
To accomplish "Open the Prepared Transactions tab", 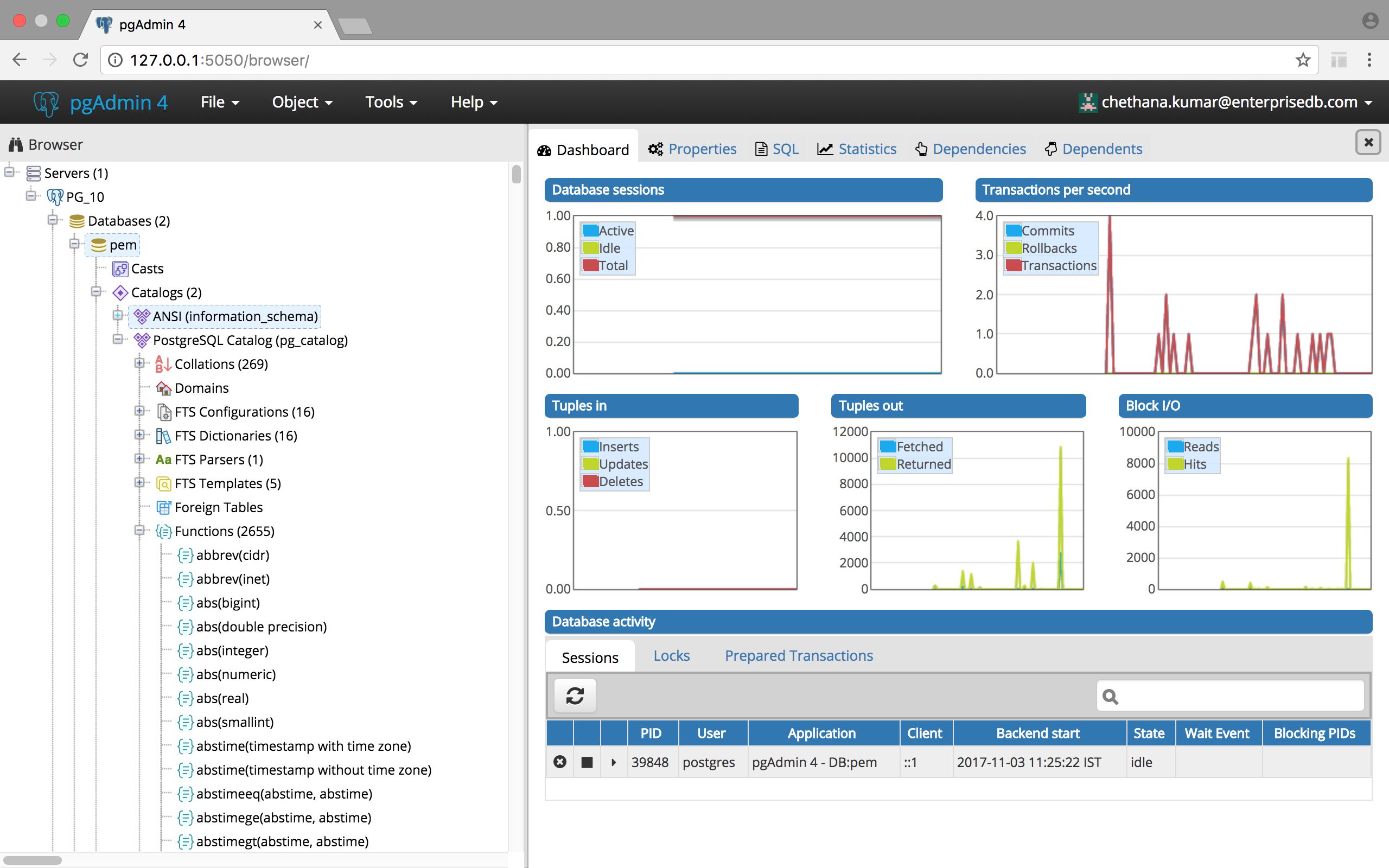I will coord(798,655).
